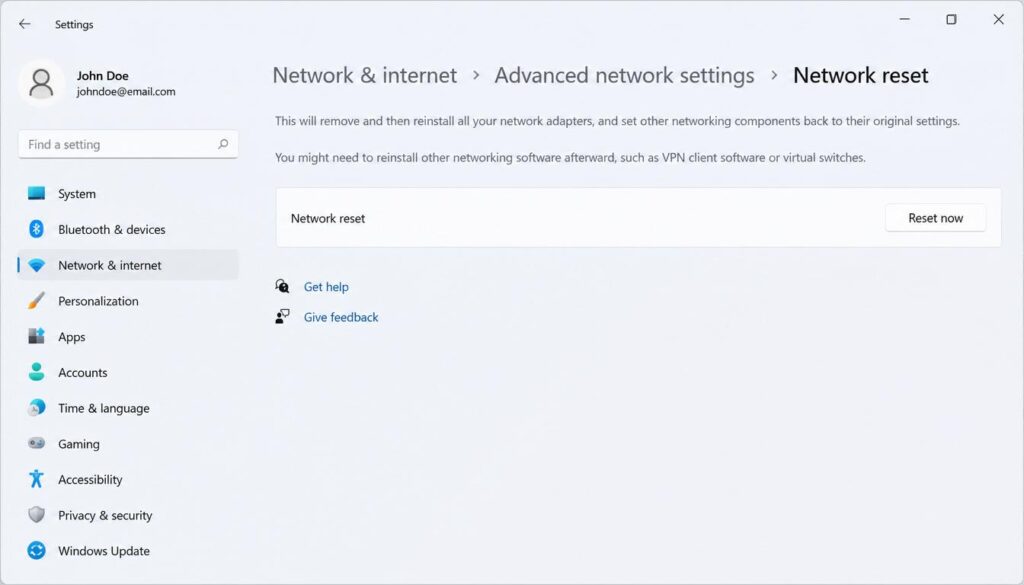Click the Privacy shield icon
Image resolution: width=1024 pixels, height=585 pixels.
tap(37, 515)
